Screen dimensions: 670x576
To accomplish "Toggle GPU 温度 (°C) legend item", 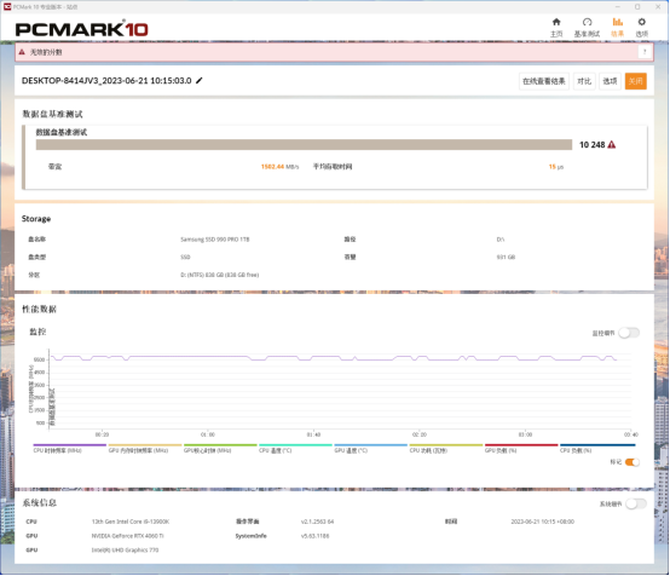I will tap(370, 448).
